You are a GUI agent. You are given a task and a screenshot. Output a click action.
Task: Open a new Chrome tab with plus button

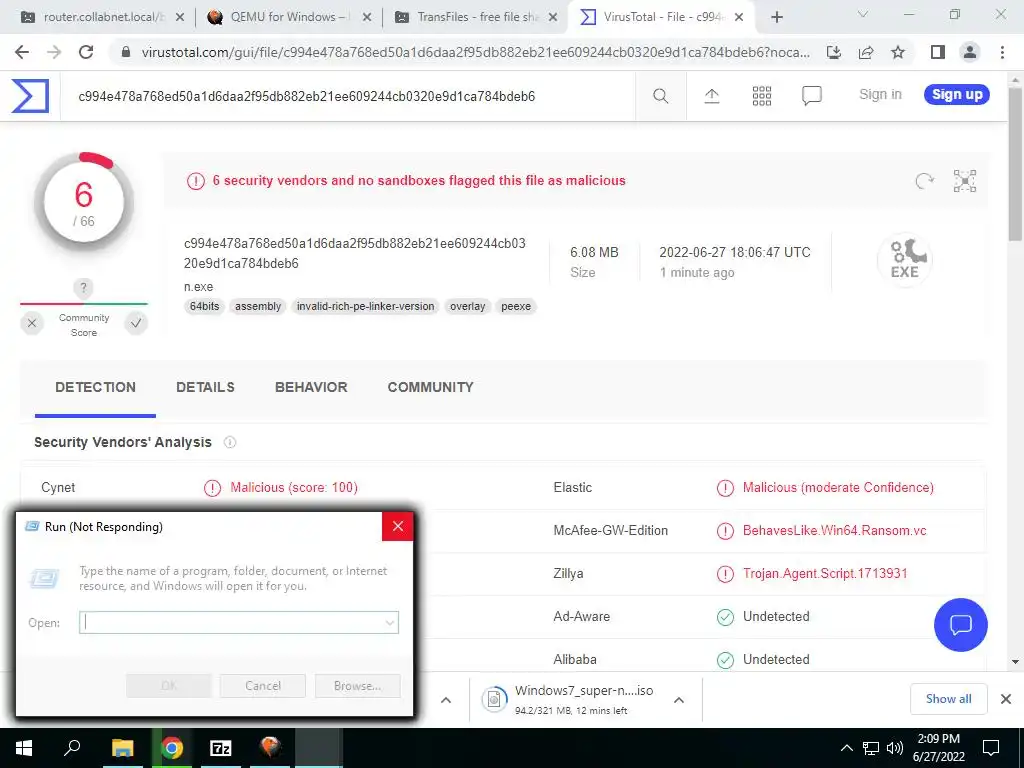(776, 18)
